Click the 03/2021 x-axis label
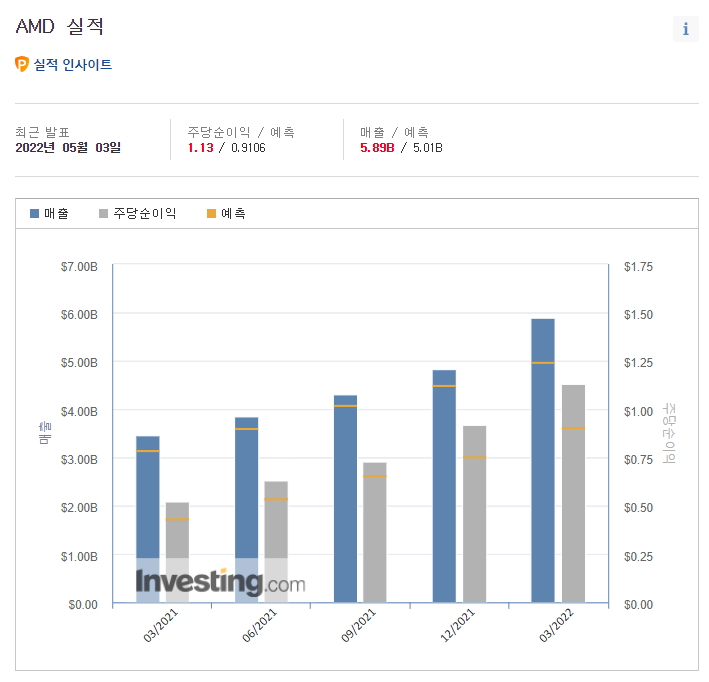709x682 pixels. click(x=161, y=625)
